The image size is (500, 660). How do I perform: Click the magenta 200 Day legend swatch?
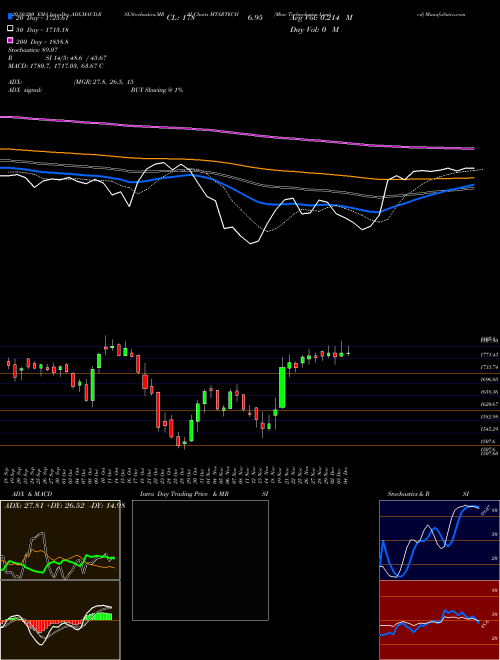point(10,41)
